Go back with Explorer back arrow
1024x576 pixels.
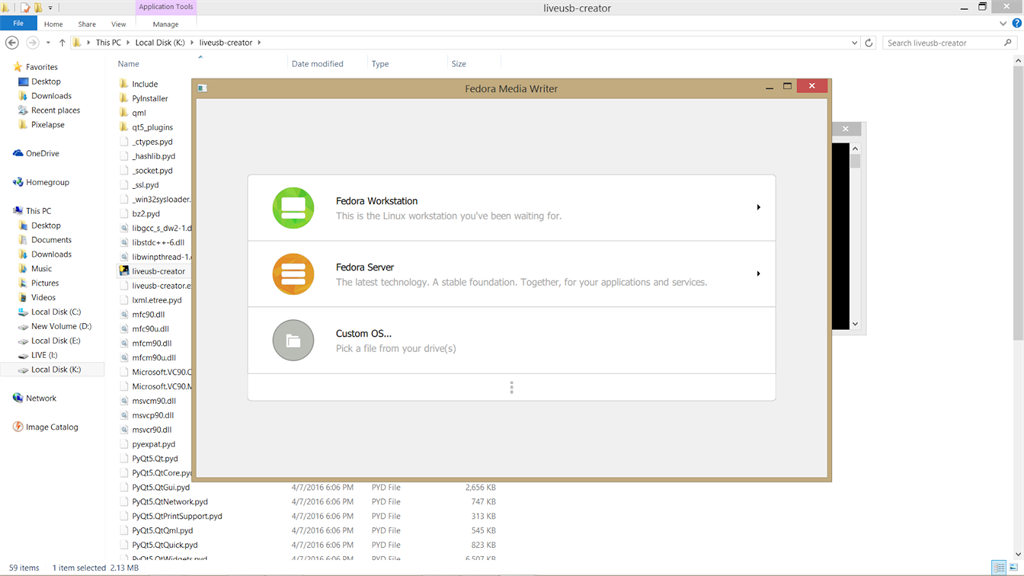tap(12, 42)
